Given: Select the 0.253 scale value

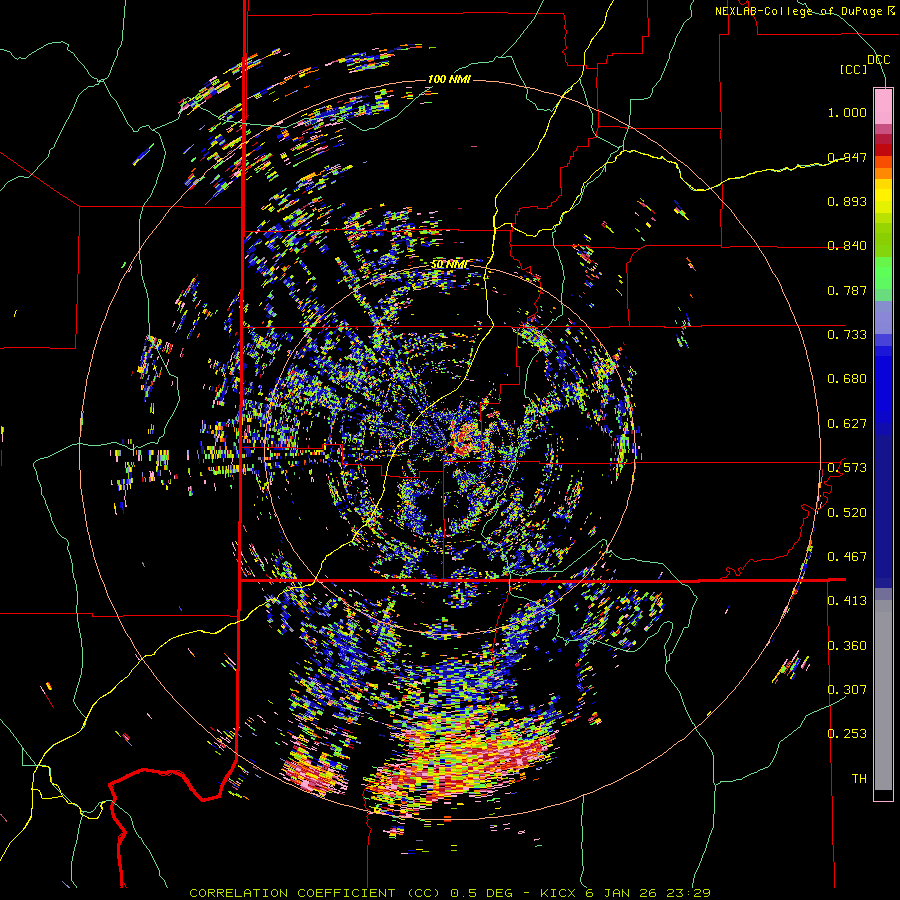Looking at the screenshot, I should click(x=847, y=734).
